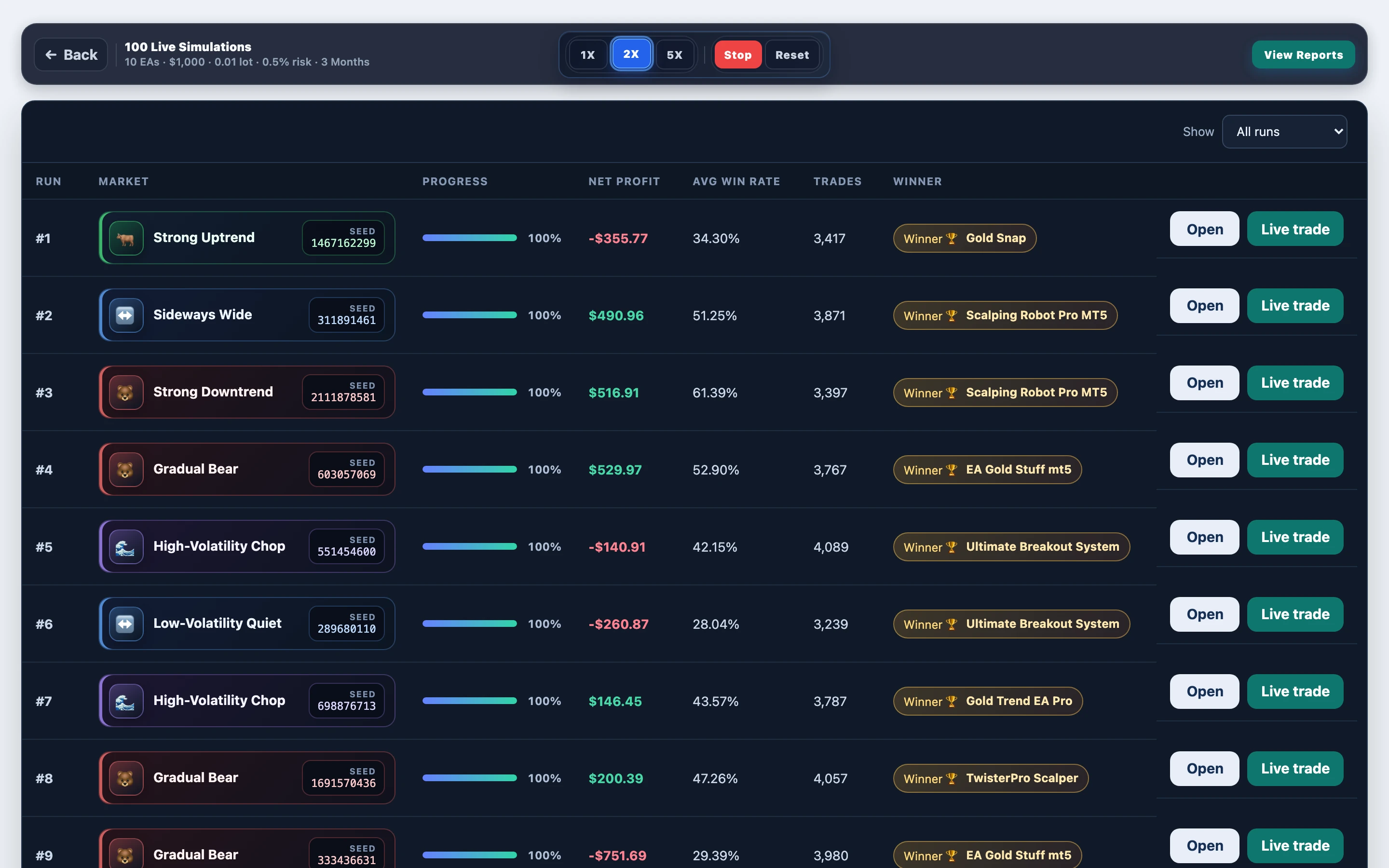Click Ultimate Breakout System winner in run #5

tap(1011, 546)
